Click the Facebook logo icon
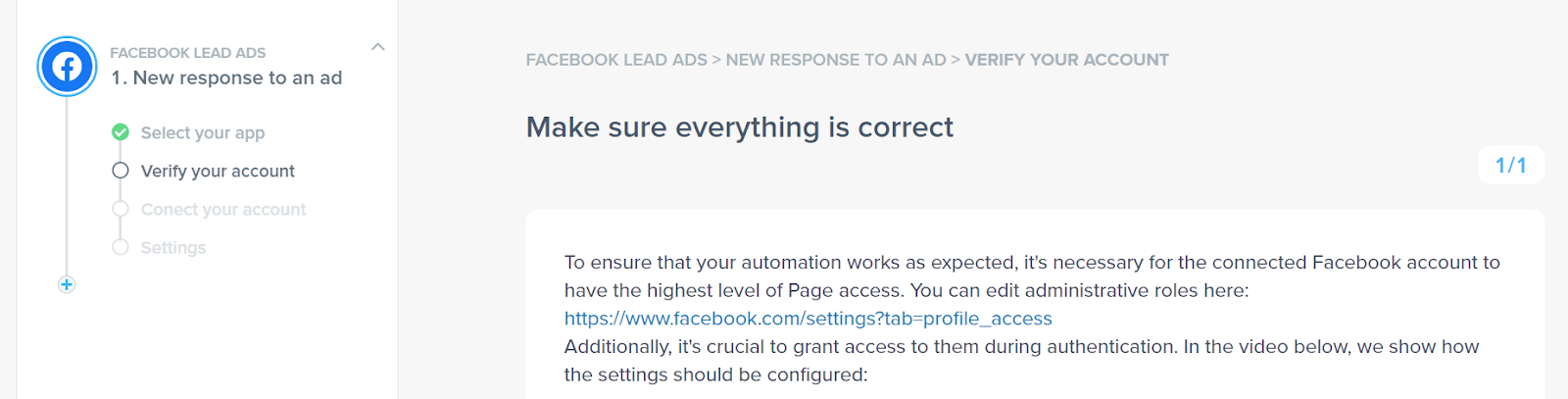The height and width of the screenshot is (399, 1568). point(67,67)
